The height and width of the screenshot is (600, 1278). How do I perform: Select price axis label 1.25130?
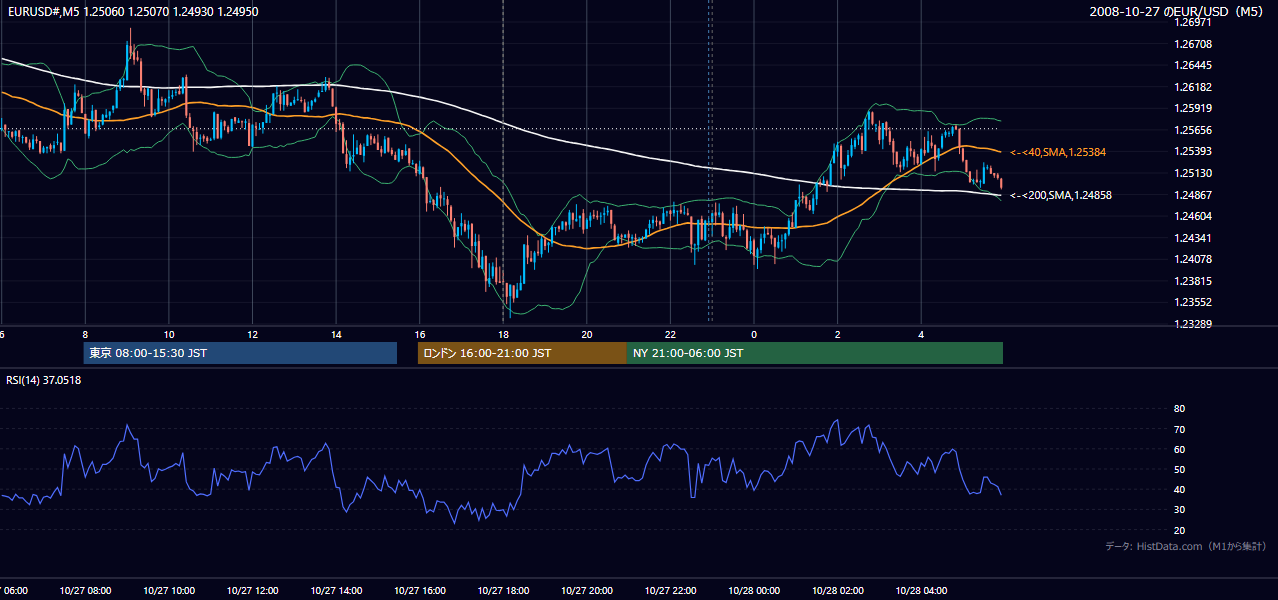pos(1192,173)
